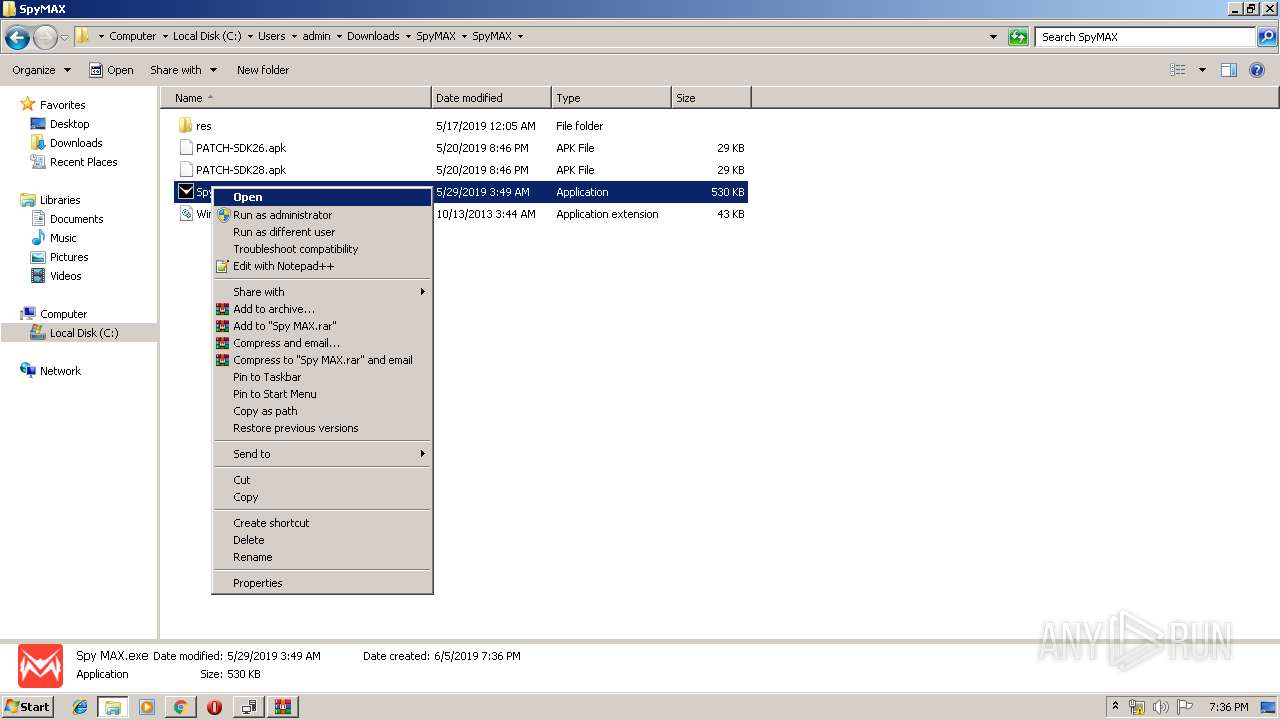Click the DLL application extension file icon
The height and width of the screenshot is (720, 1280).
pyautogui.click(x=185, y=214)
